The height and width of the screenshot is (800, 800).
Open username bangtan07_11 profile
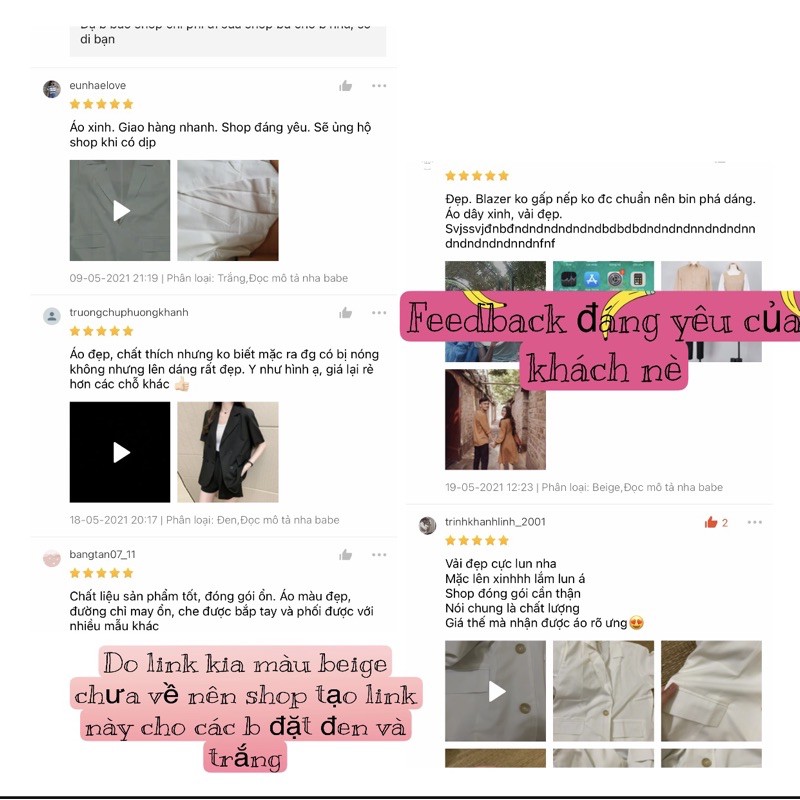pyautogui.click(x=103, y=554)
